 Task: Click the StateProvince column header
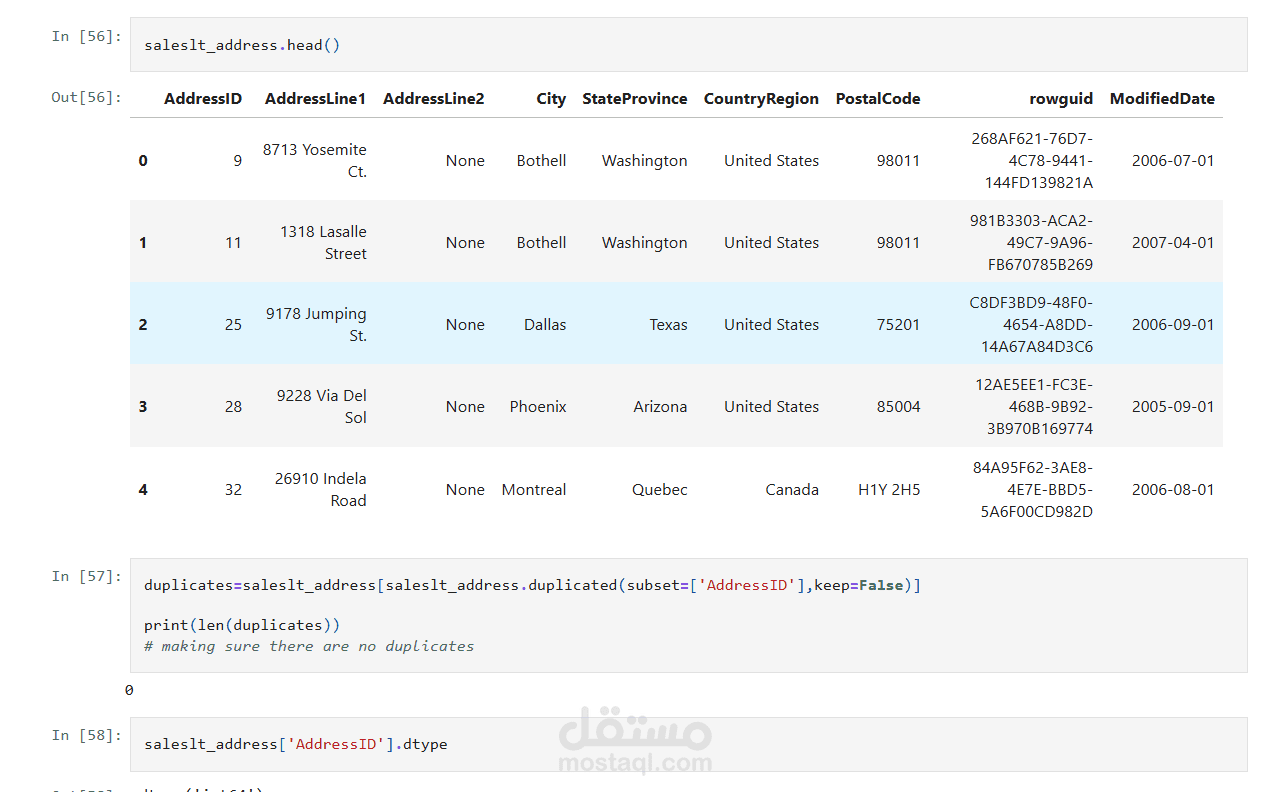pyautogui.click(x=634, y=99)
